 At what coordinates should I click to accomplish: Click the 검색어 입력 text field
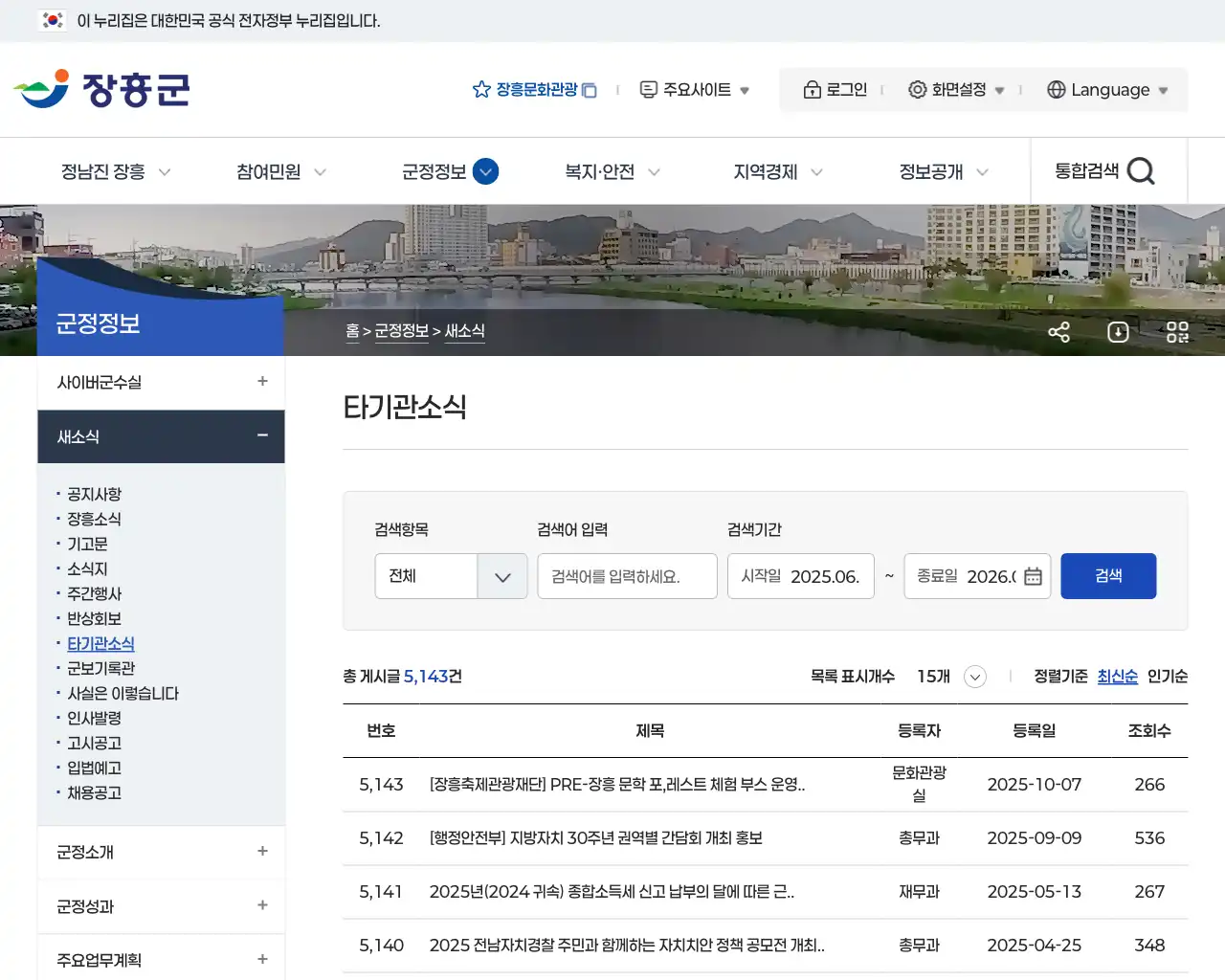tap(627, 576)
